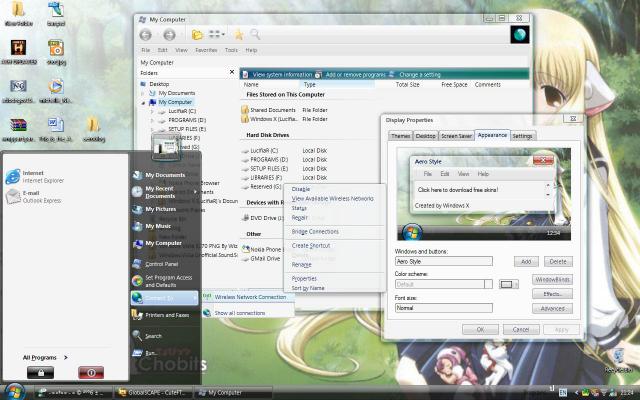This screenshot has width=640, height=400.
Task: Open the View menu in My Computer
Action: click(x=181, y=50)
